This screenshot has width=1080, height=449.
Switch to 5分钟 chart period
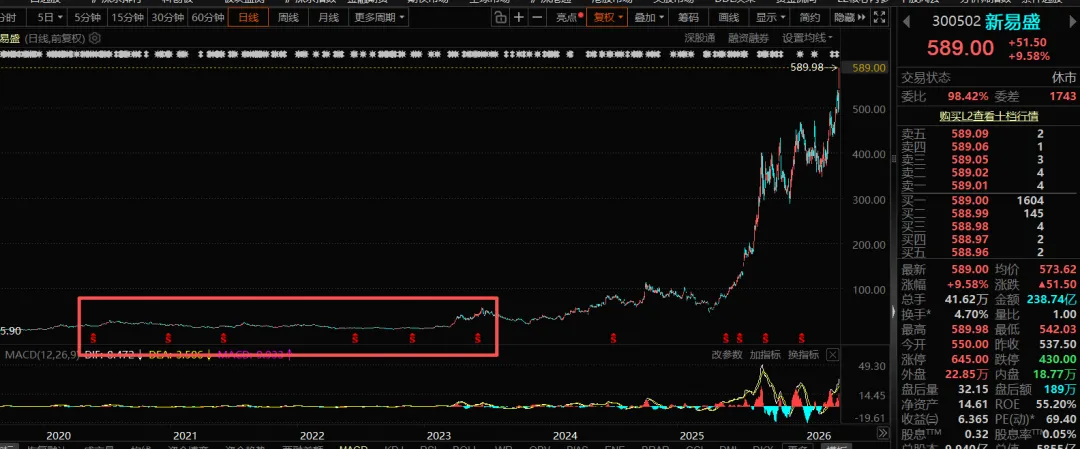tap(86, 17)
